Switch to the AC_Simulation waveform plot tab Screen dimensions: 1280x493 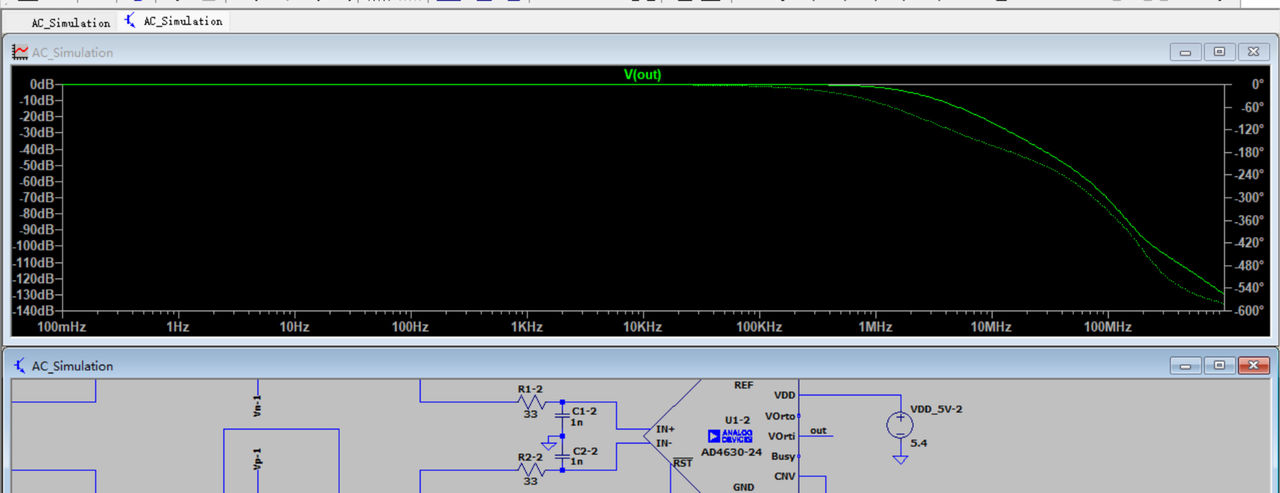[x=61, y=22]
